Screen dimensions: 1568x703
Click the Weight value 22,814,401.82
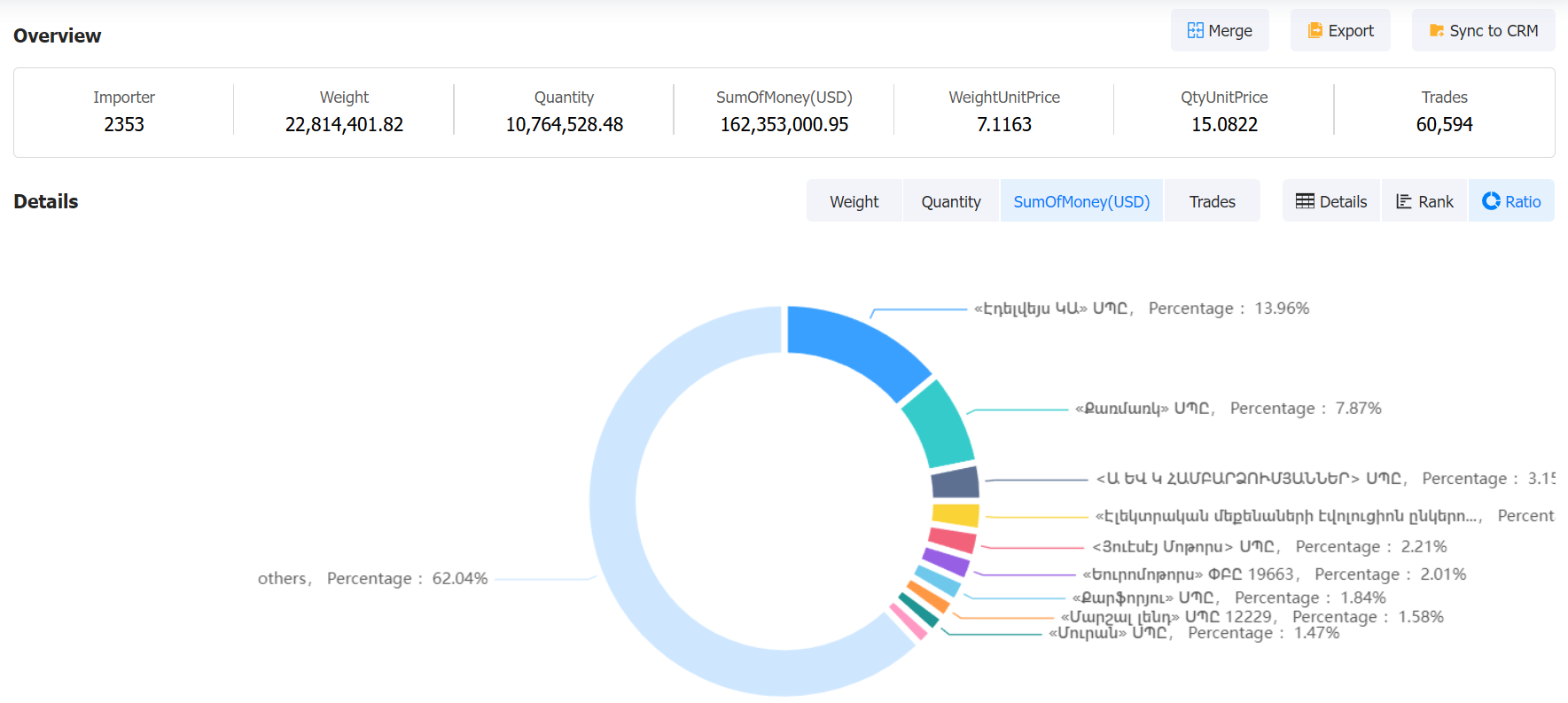344,125
